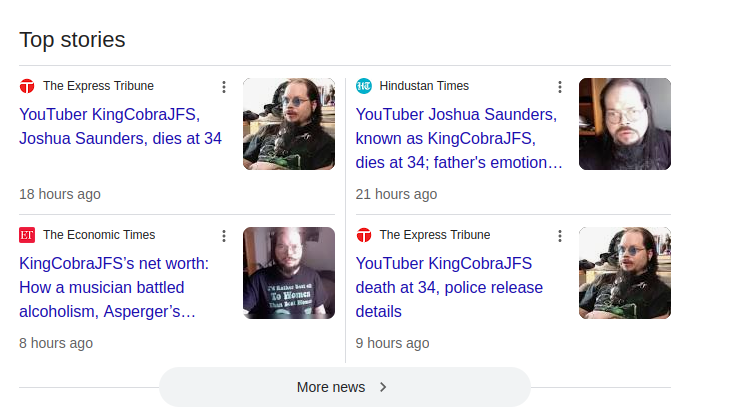Open three-dot menu for Economic Times story

[224, 236]
